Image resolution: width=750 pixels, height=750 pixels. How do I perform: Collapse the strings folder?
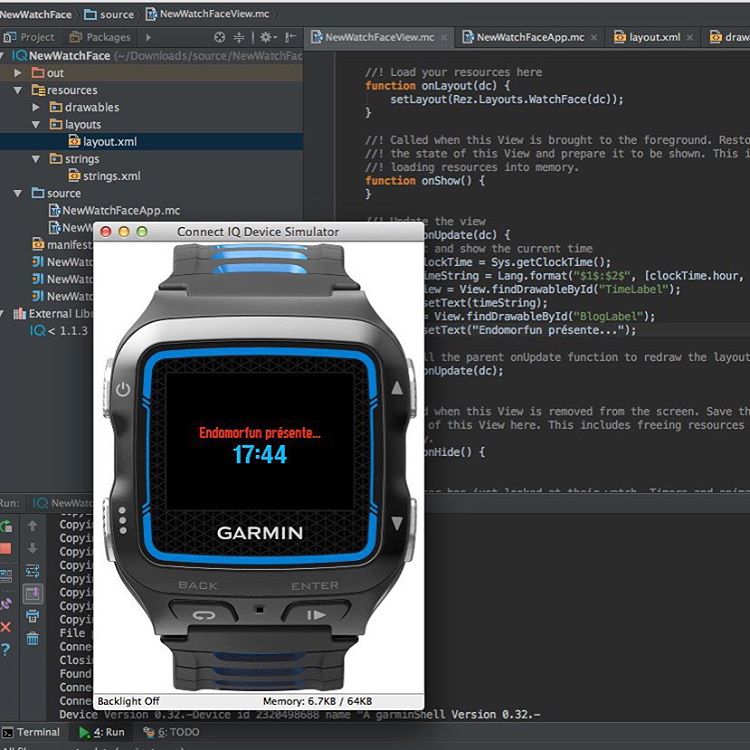pos(37,159)
